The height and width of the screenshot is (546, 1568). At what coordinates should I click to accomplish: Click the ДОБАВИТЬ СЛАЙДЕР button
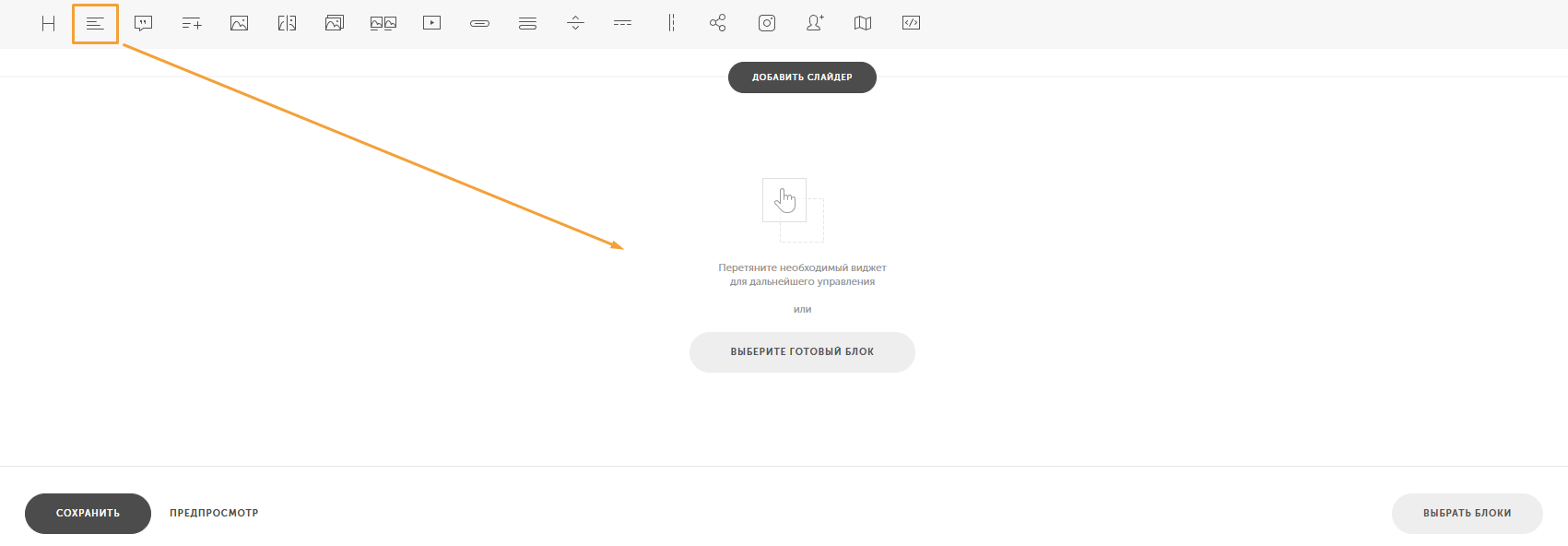coord(802,77)
